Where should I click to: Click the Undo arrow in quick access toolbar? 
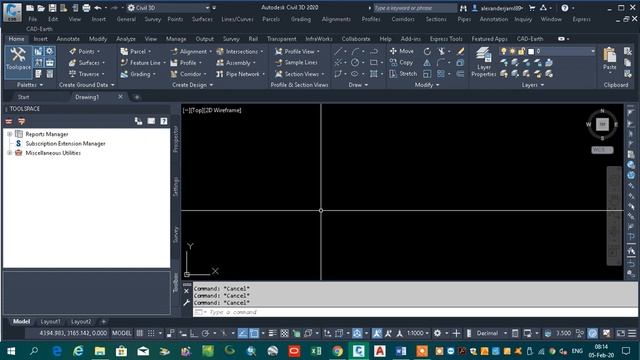pyautogui.click(x=98, y=8)
